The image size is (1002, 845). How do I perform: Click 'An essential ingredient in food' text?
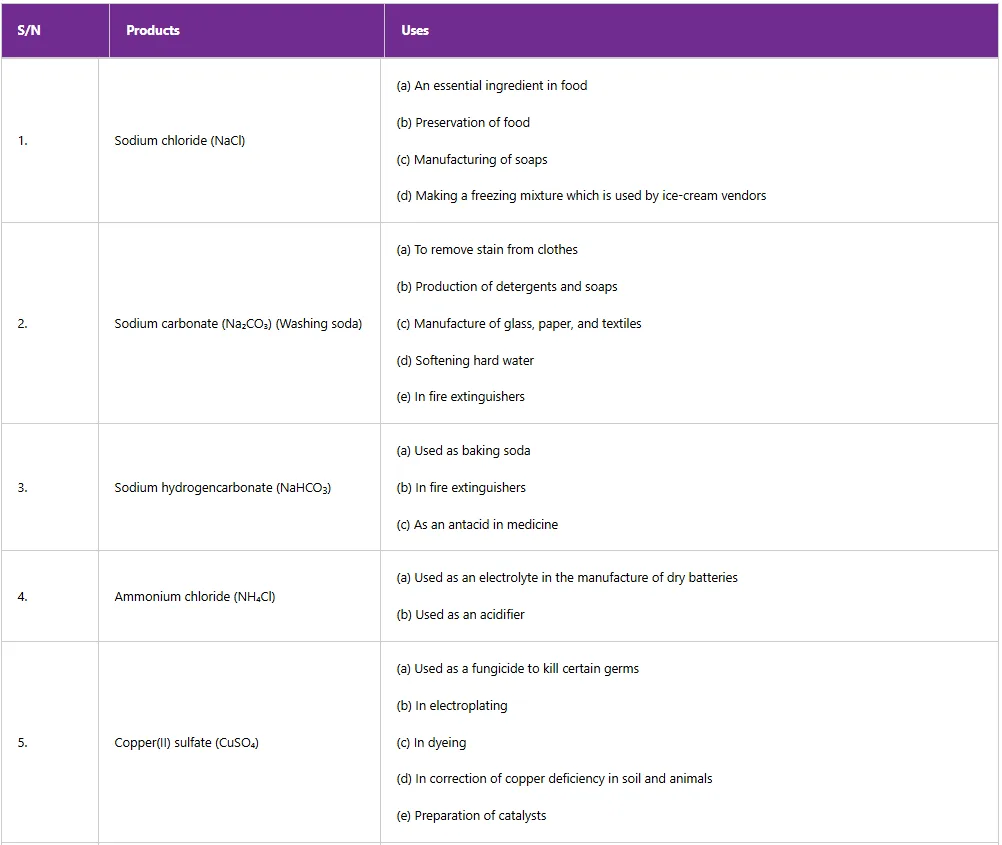click(x=492, y=86)
